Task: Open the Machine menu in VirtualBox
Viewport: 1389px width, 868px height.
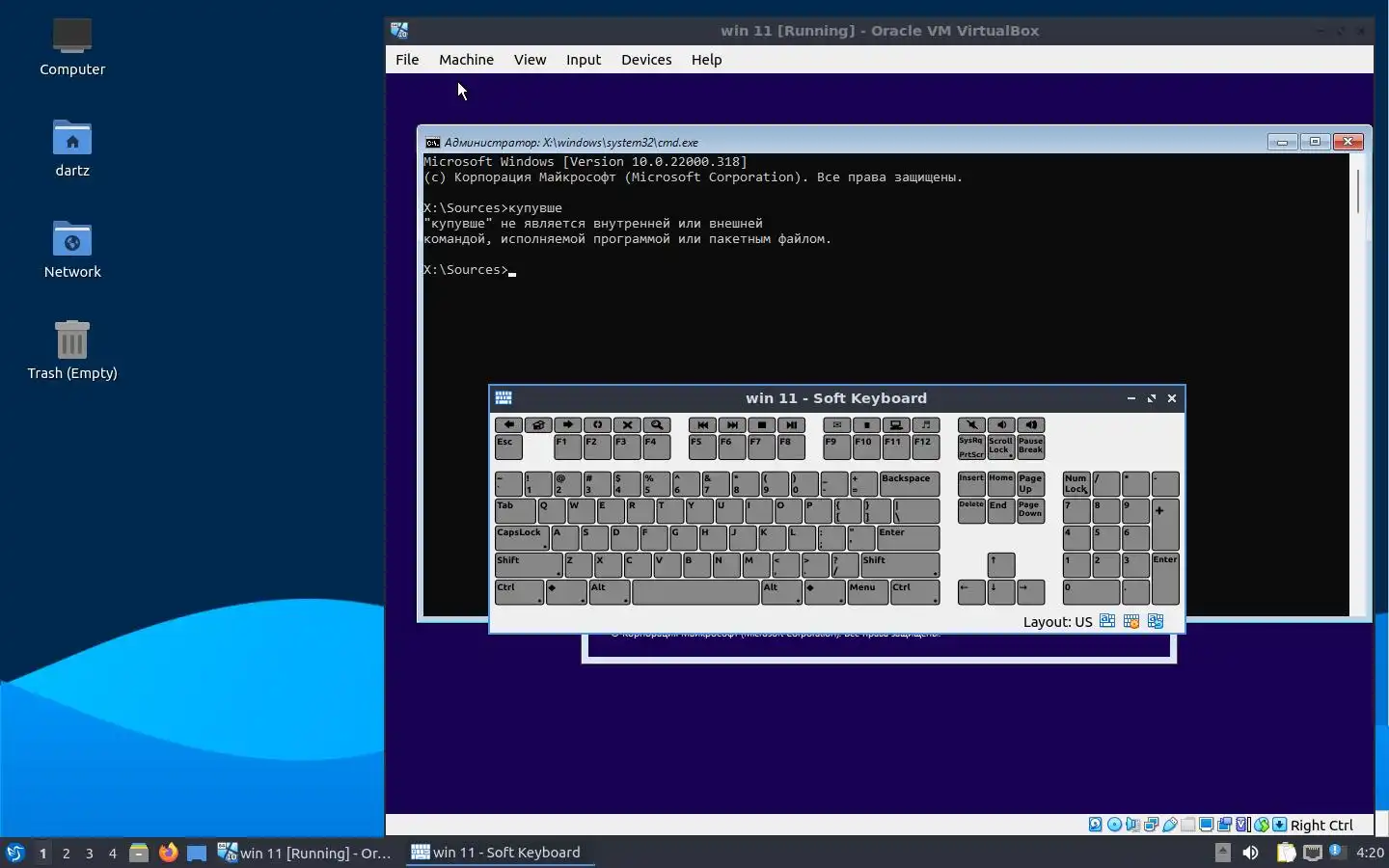Action: [x=466, y=59]
